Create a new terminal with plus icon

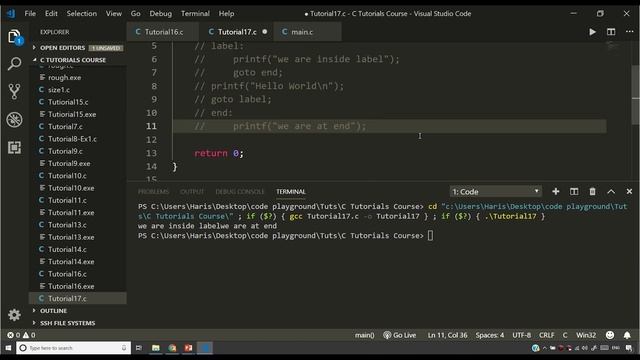[x=556, y=191]
